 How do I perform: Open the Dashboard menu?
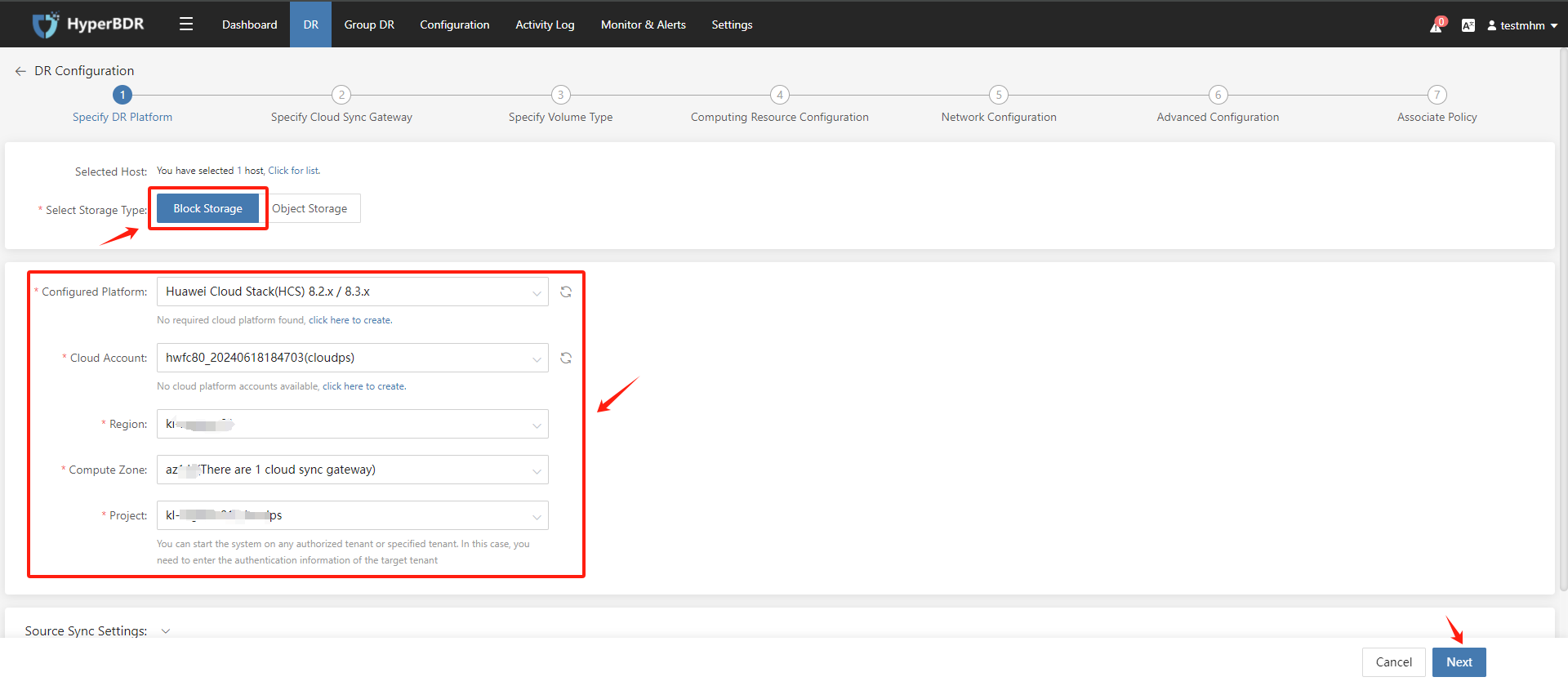click(250, 24)
